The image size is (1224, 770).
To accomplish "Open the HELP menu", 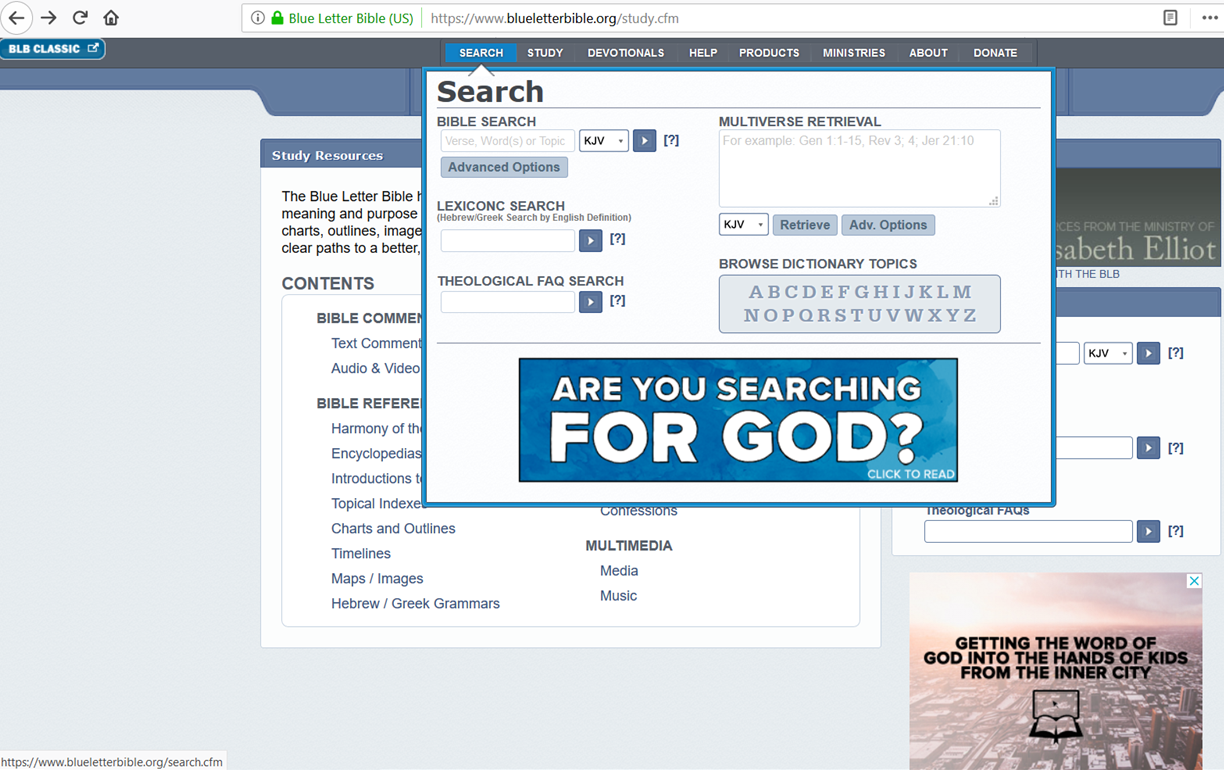I will click(703, 53).
